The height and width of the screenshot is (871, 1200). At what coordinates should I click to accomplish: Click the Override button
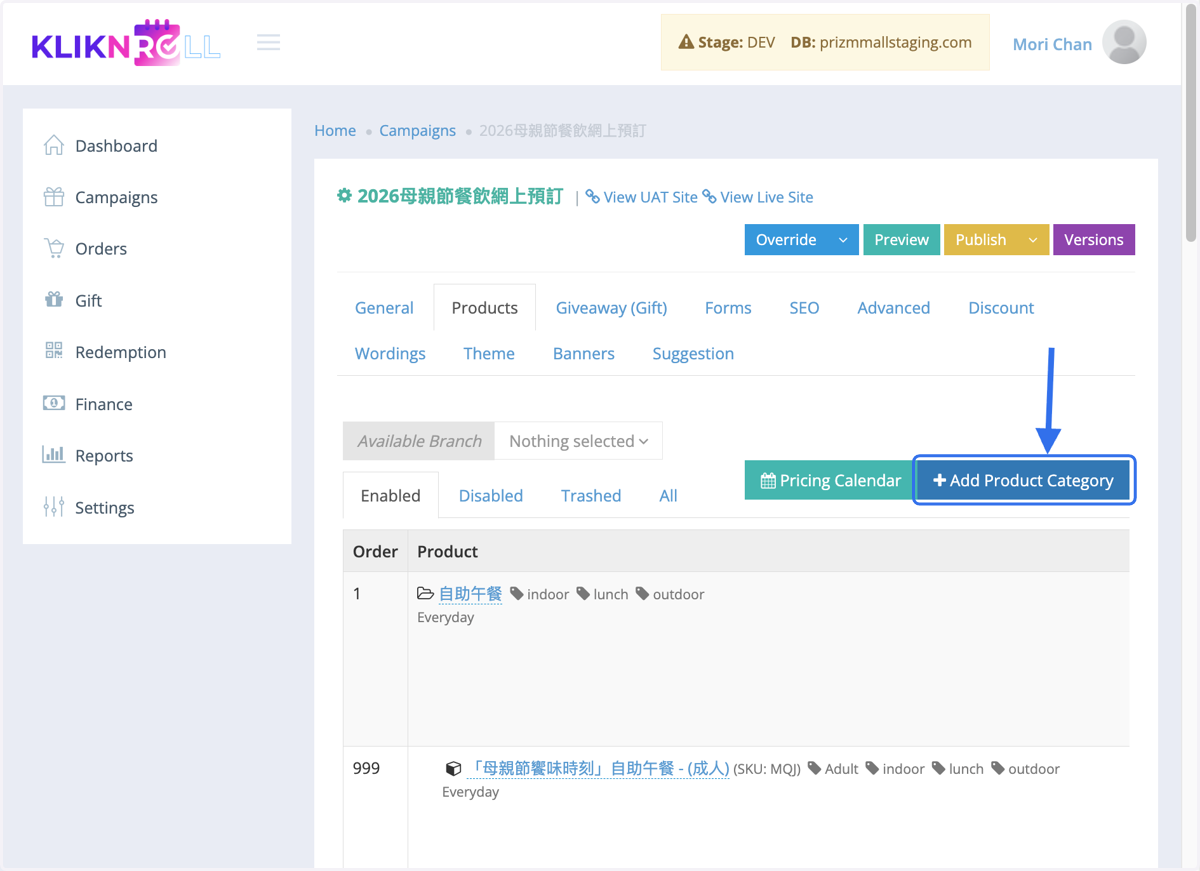[x=787, y=240]
